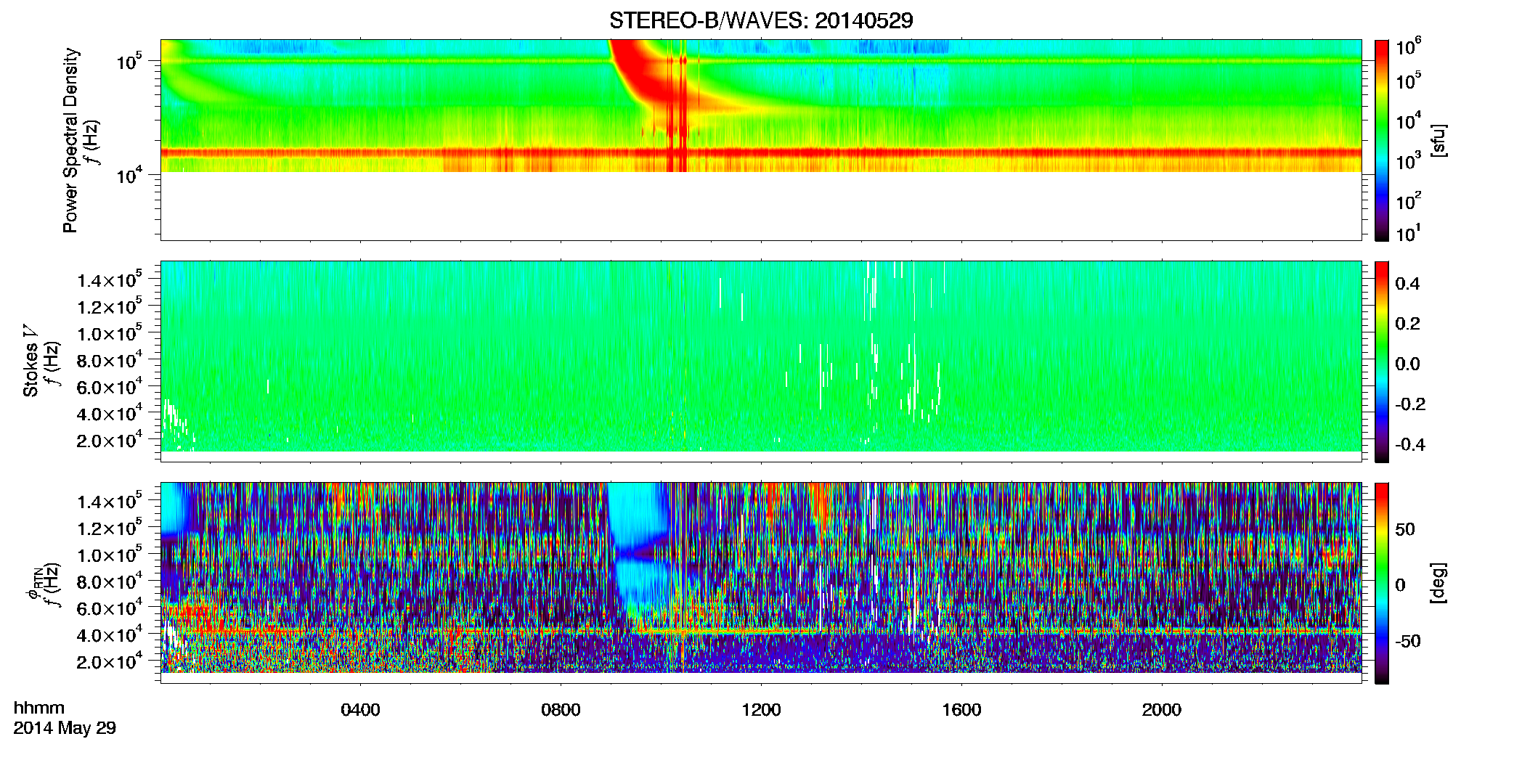1522x784 pixels.
Task: Click the "[sfu]" unit label
Action: (x=1438, y=140)
